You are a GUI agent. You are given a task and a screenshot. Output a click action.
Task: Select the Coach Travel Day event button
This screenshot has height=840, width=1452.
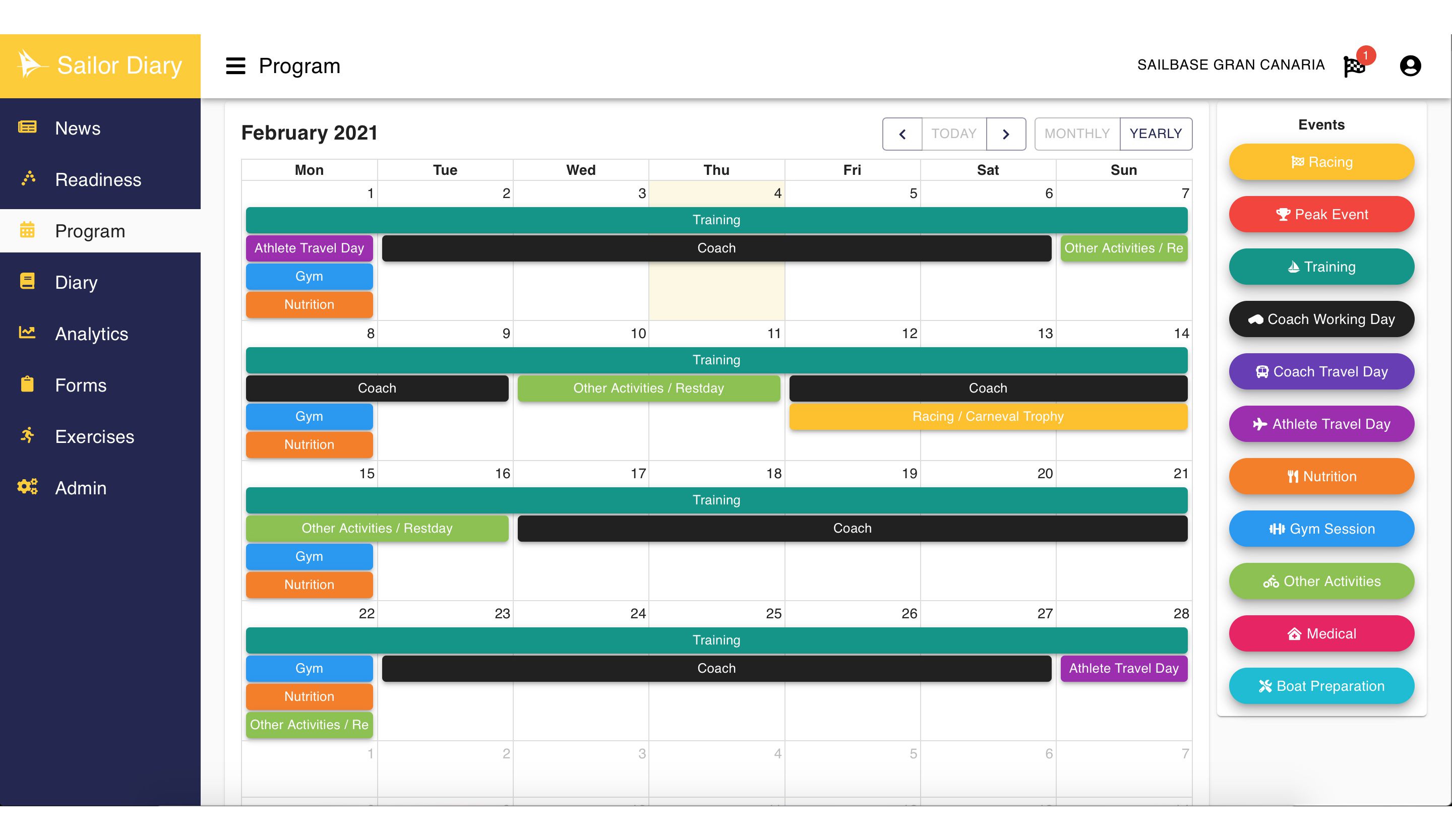1321,371
